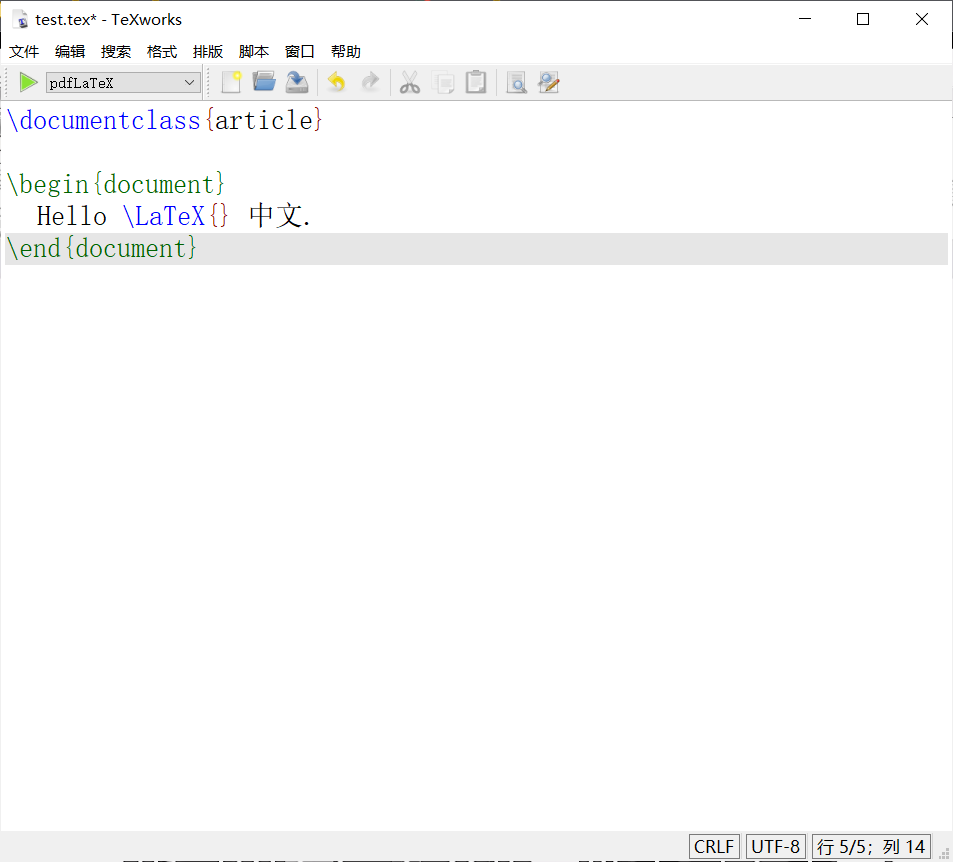Image resolution: width=953 pixels, height=862 pixels.
Task: Click the TeXworks app icon in title bar
Action: [21, 19]
